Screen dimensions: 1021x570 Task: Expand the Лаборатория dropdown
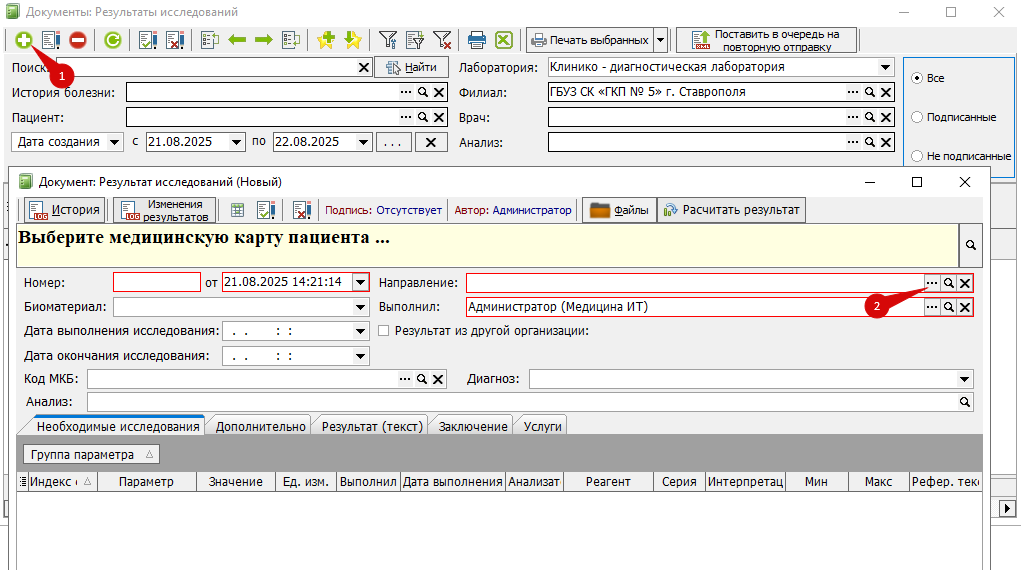885,67
